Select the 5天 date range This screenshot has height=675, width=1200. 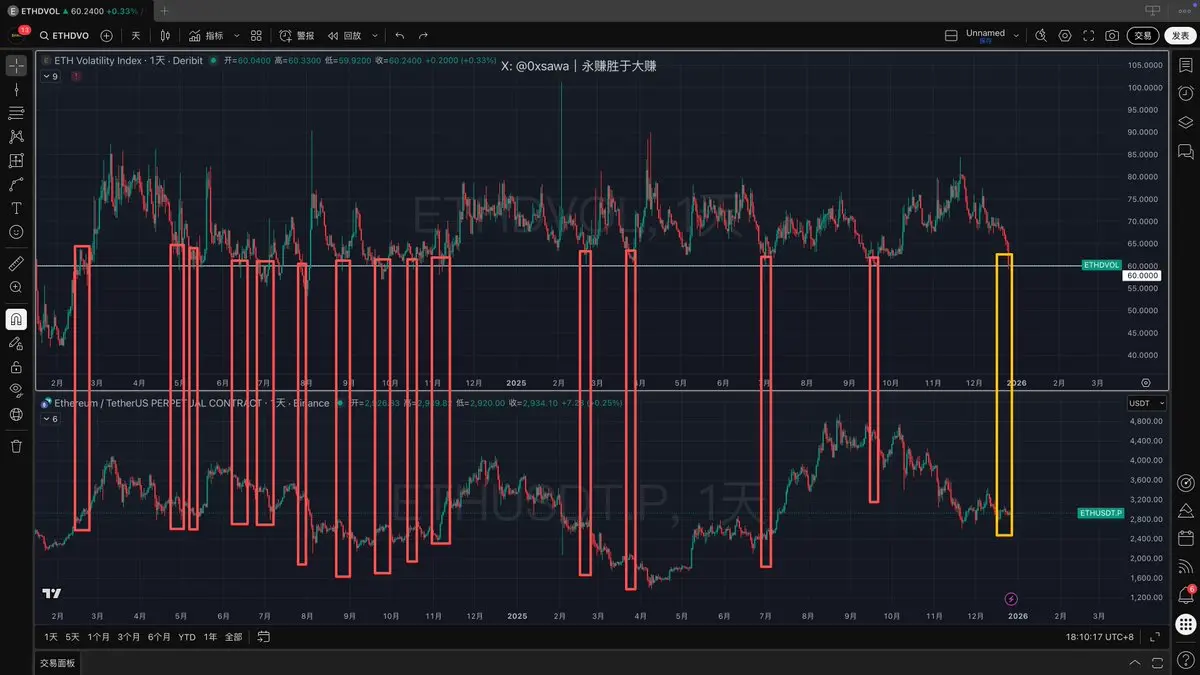coord(72,636)
